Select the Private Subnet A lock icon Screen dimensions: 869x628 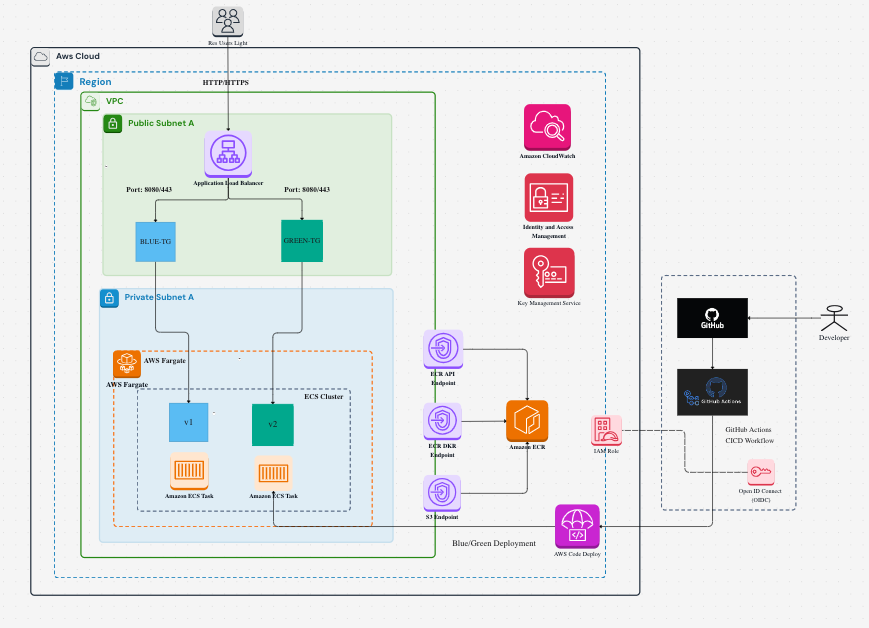(x=109, y=298)
